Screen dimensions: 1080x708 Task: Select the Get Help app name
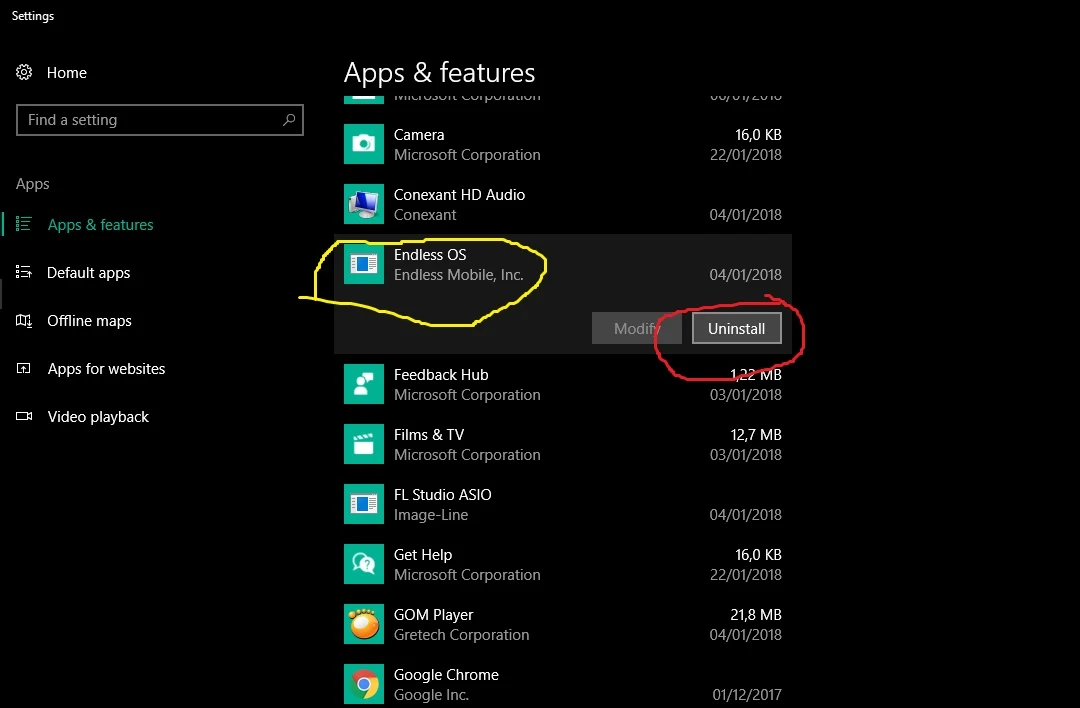coord(423,554)
